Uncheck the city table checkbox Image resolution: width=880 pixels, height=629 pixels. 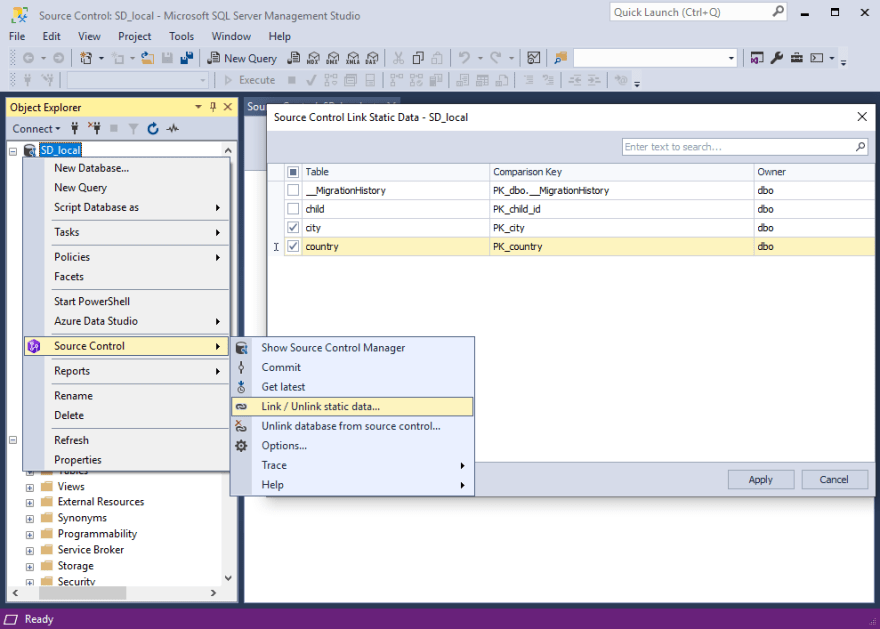click(293, 227)
